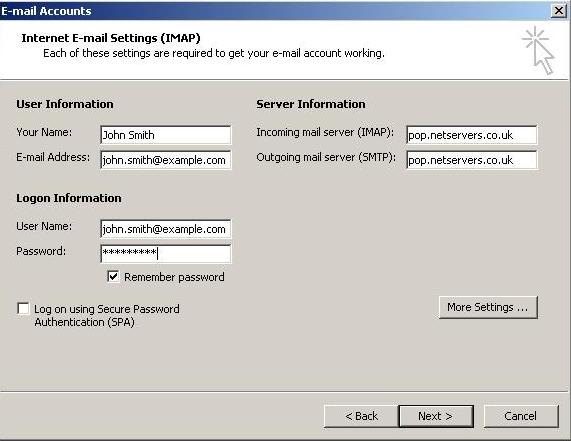Image resolution: width=571 pixels, height=441 pixels.
Task: Focus the User Name logon field
Action: 166,229
